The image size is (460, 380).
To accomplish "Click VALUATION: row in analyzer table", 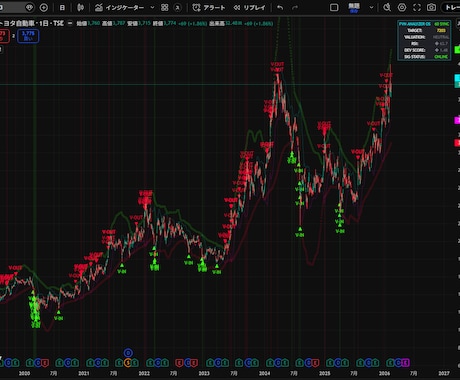I will coord(424,37).
